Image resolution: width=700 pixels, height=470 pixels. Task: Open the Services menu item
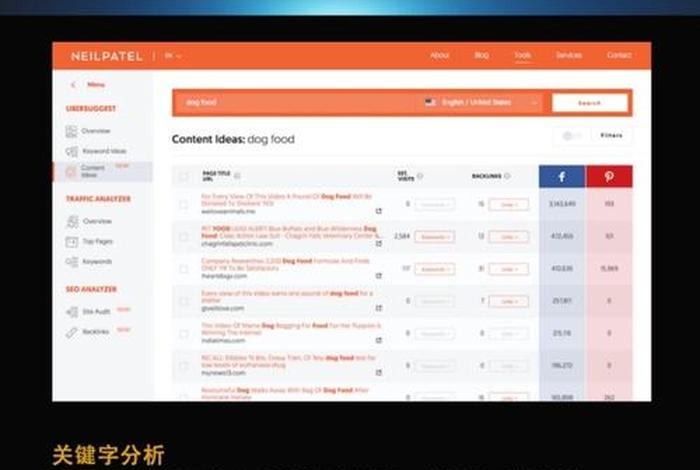click(x=569, y=55)
